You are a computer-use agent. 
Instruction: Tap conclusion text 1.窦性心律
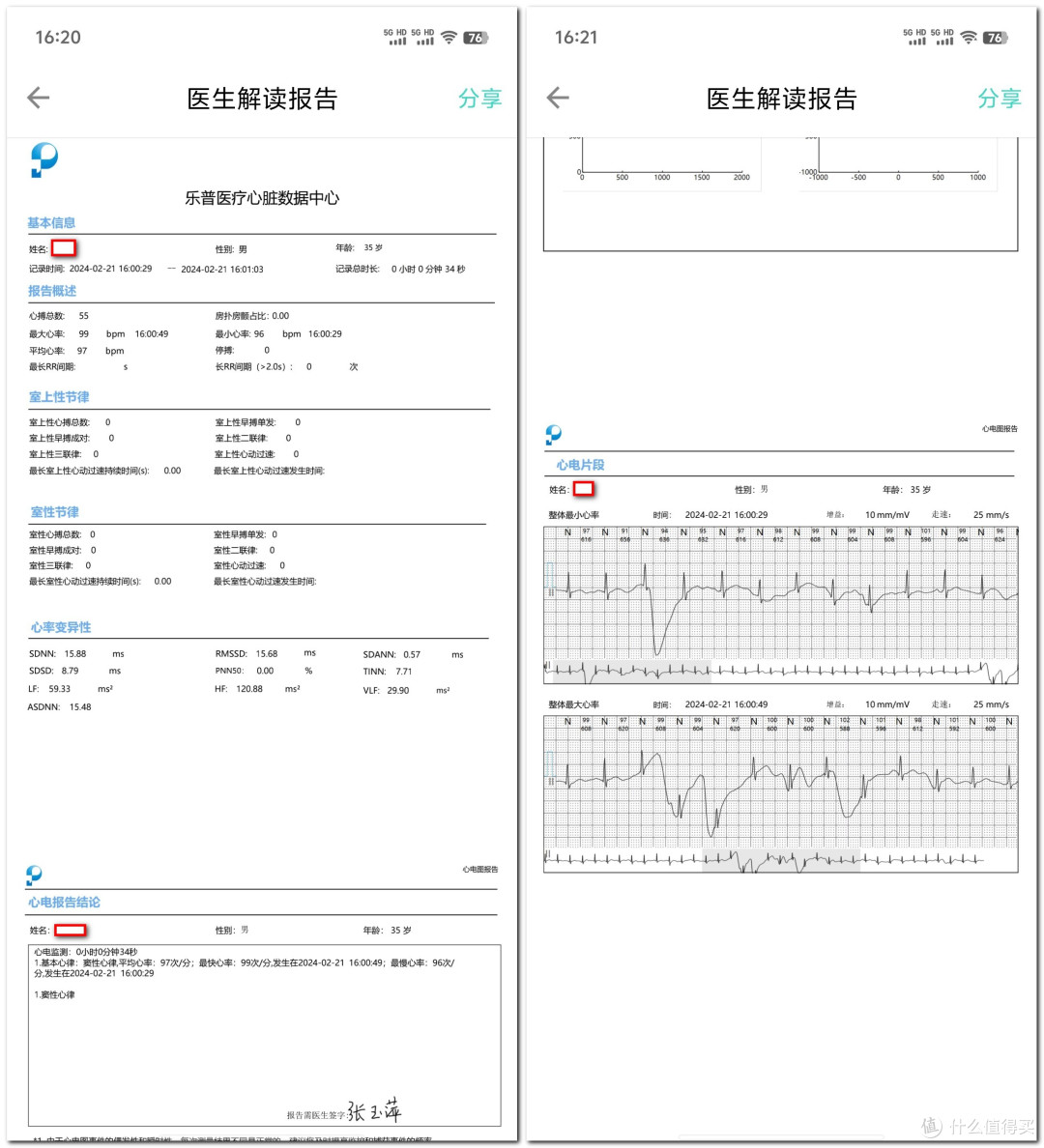coord(54,995)
